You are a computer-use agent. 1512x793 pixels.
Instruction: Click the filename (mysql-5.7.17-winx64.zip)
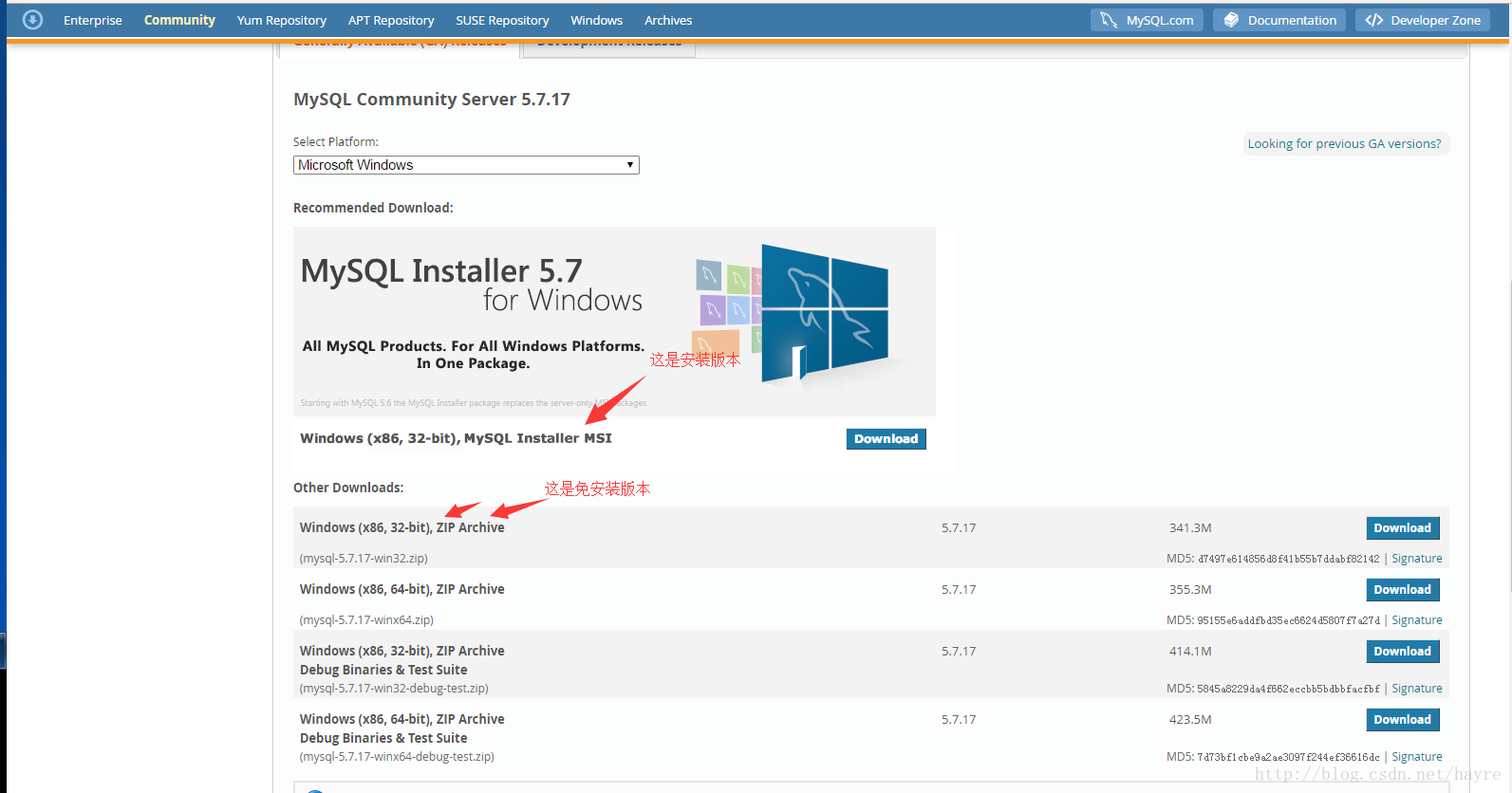click(x=366, y=620)
